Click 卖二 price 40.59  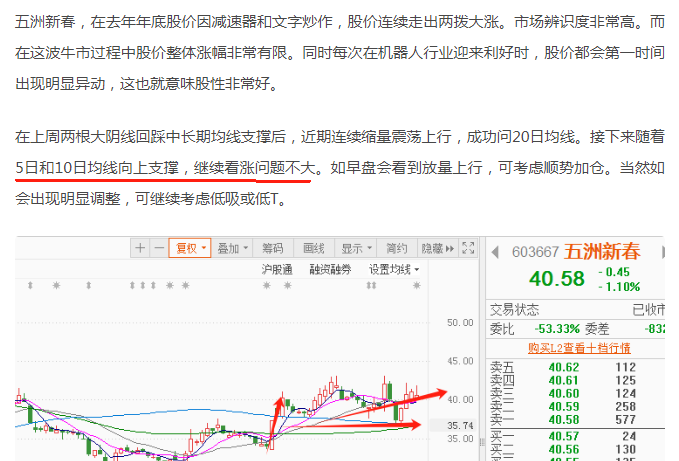(x=563, y=406)
